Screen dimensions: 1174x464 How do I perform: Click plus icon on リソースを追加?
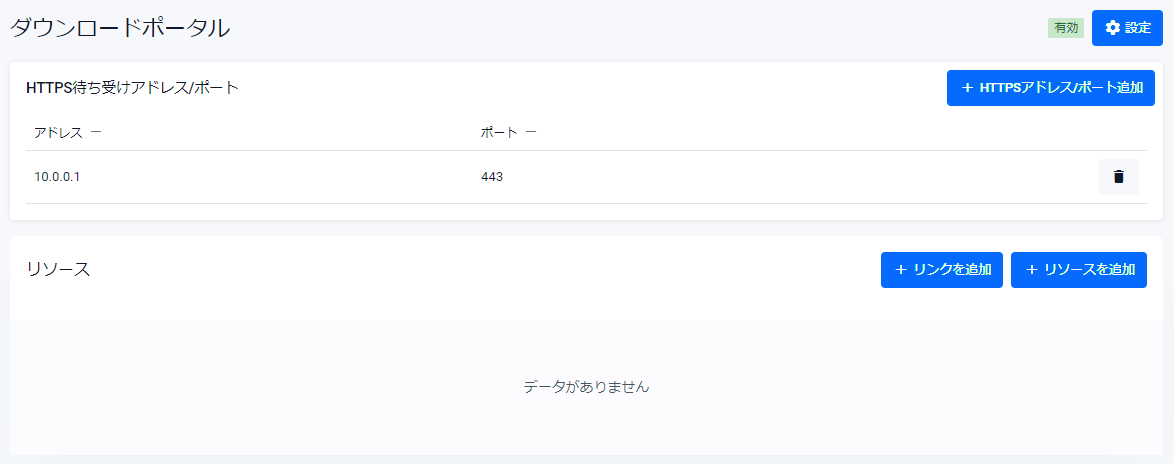pyautogui.click(x=1031, y=269)
